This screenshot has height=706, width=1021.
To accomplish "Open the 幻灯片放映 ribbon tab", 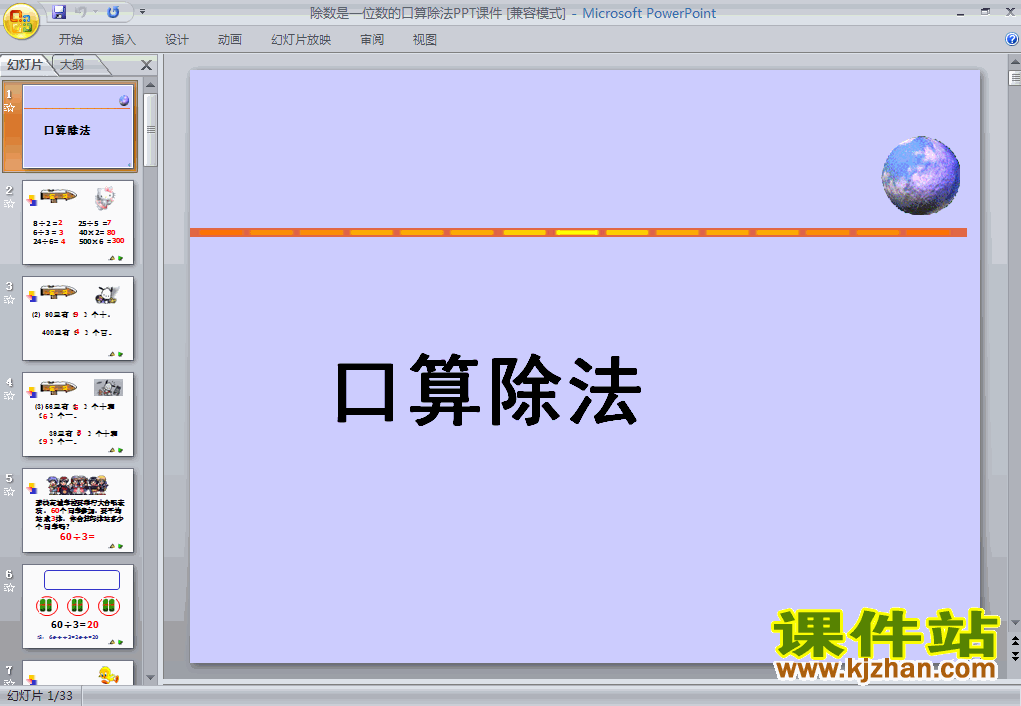I will tap(301, 40).
